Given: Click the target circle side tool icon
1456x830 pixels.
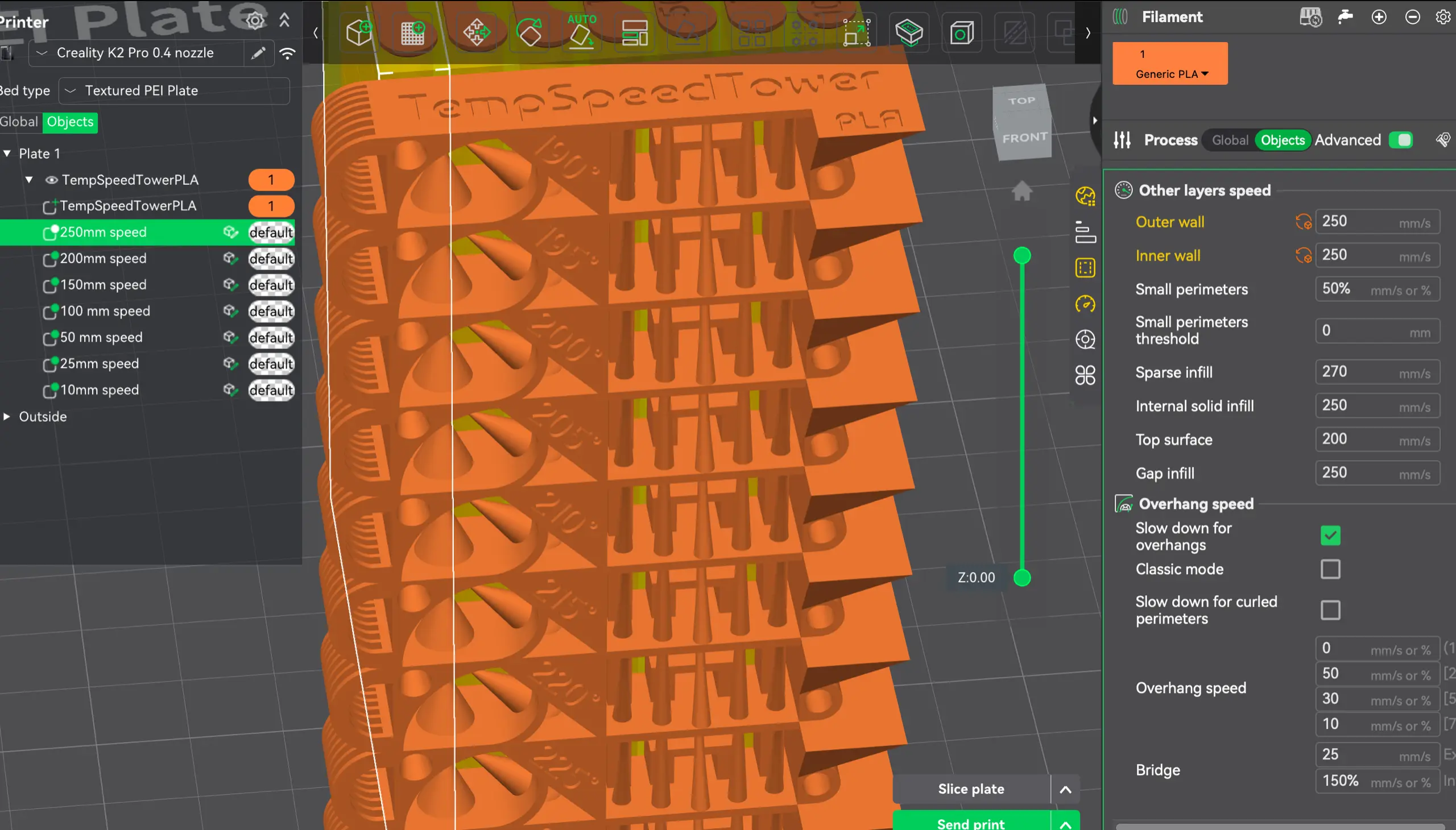Looking at the screenshot, I should pyautogui.click(x=1085, y=340).
